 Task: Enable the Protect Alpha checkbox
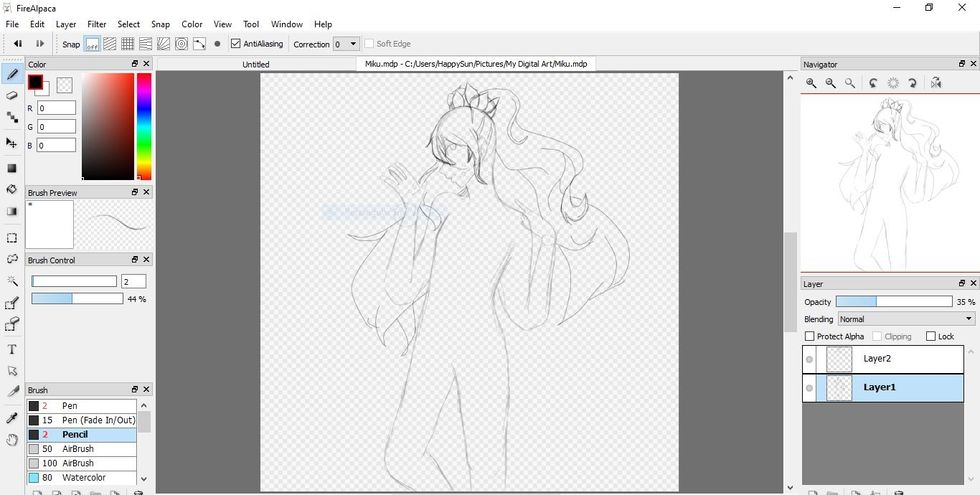click(810, 336)
